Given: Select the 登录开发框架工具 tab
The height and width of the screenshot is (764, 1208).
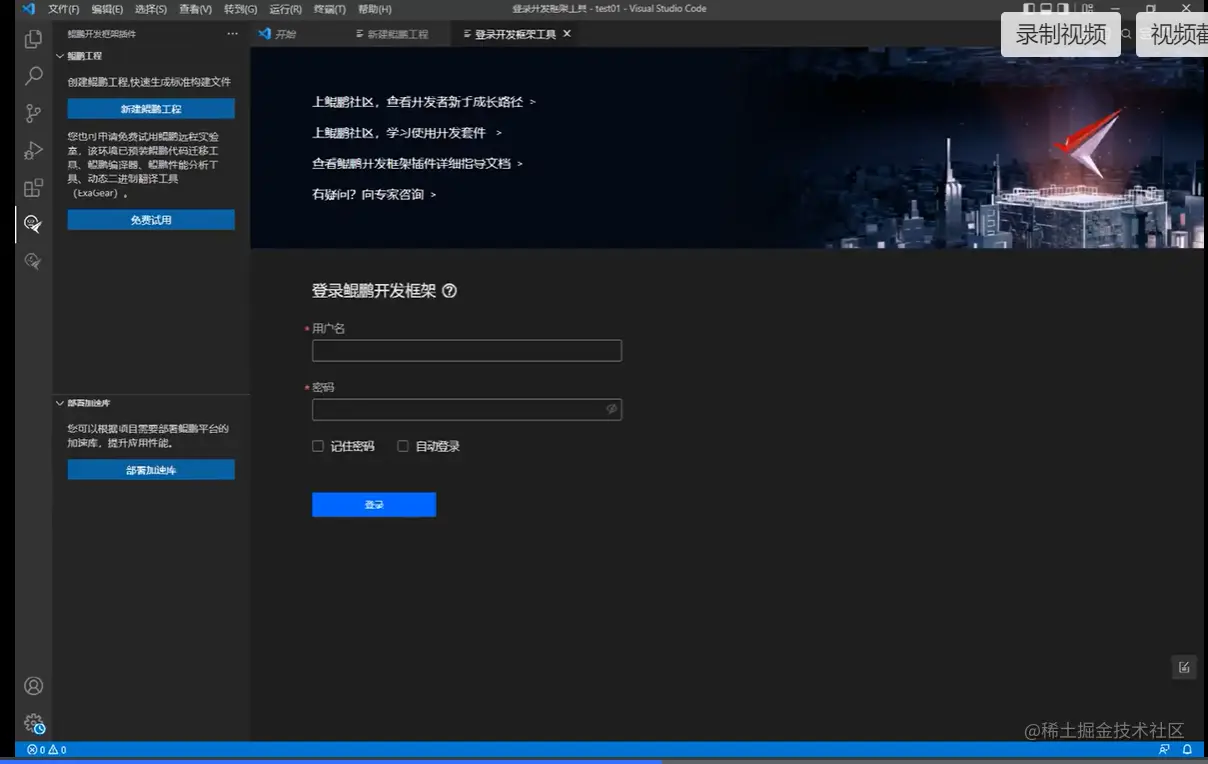Looking at the screenshot, I should point(516,34).
